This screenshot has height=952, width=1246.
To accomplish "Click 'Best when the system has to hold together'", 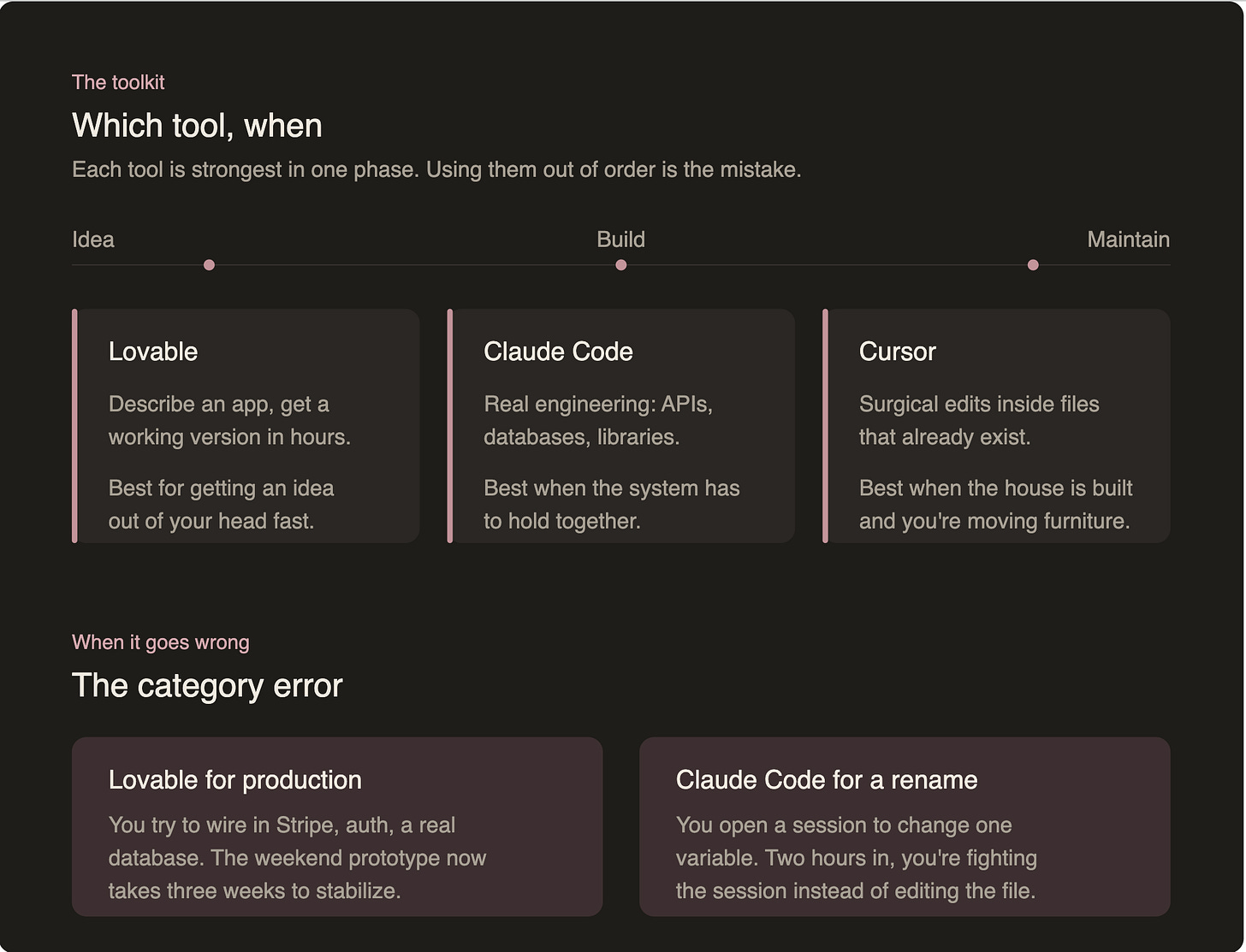I will pyautogui.click(x=612, y=505).
